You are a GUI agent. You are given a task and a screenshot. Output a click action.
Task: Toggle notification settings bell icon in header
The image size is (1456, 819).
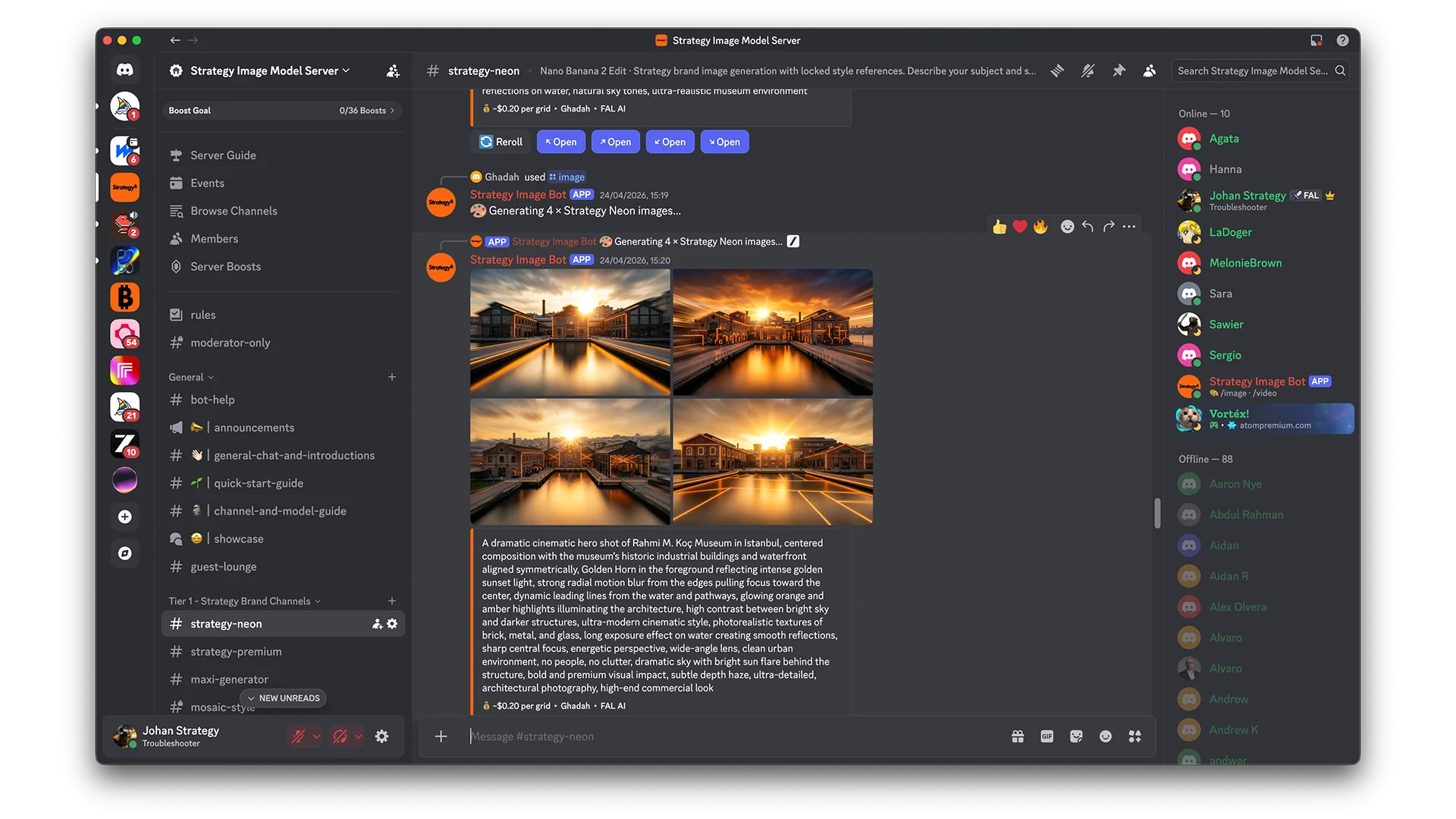pos(1088,71)
